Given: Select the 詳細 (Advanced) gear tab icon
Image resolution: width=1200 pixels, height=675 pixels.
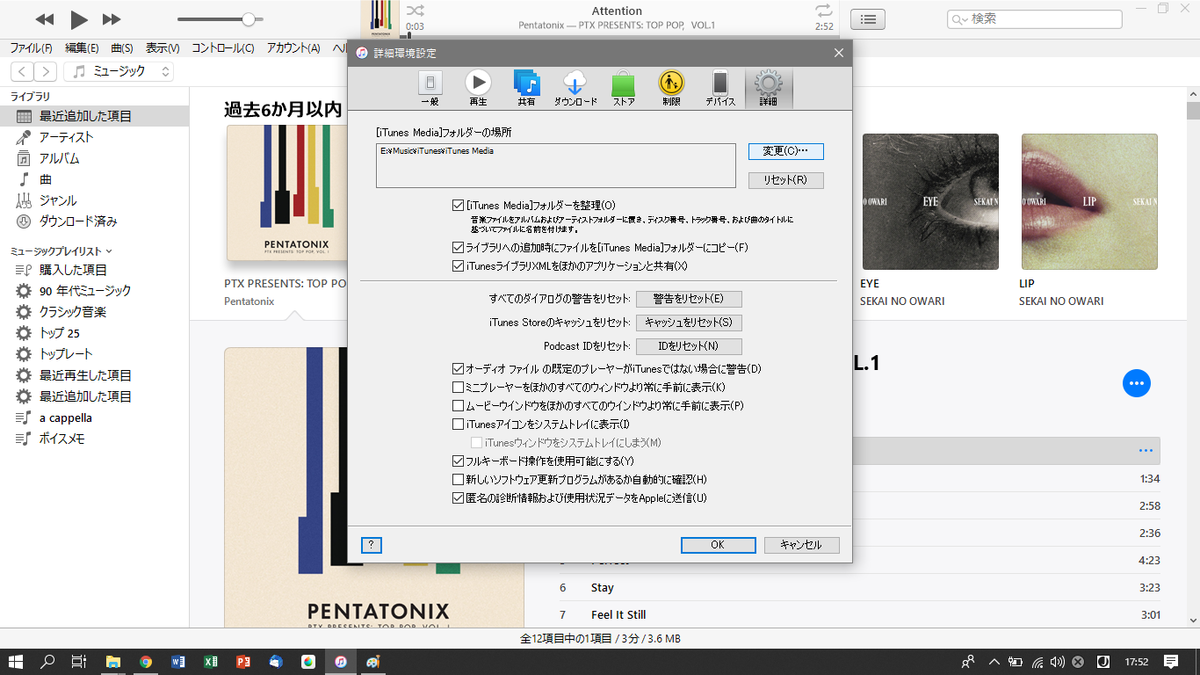Looking at the screenshot, I should pos(768,88).
